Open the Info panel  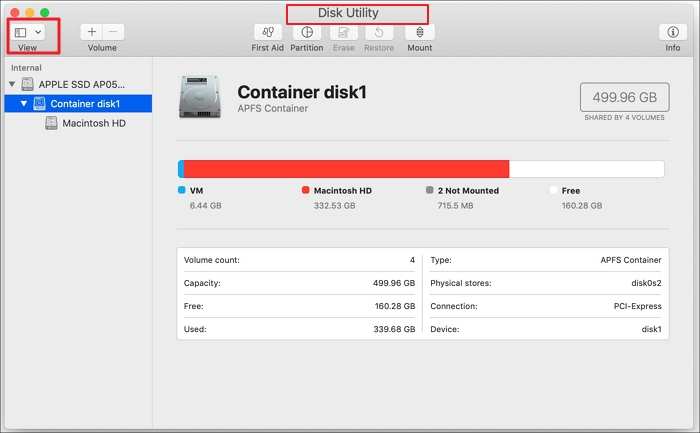click(x=673, y=32)
